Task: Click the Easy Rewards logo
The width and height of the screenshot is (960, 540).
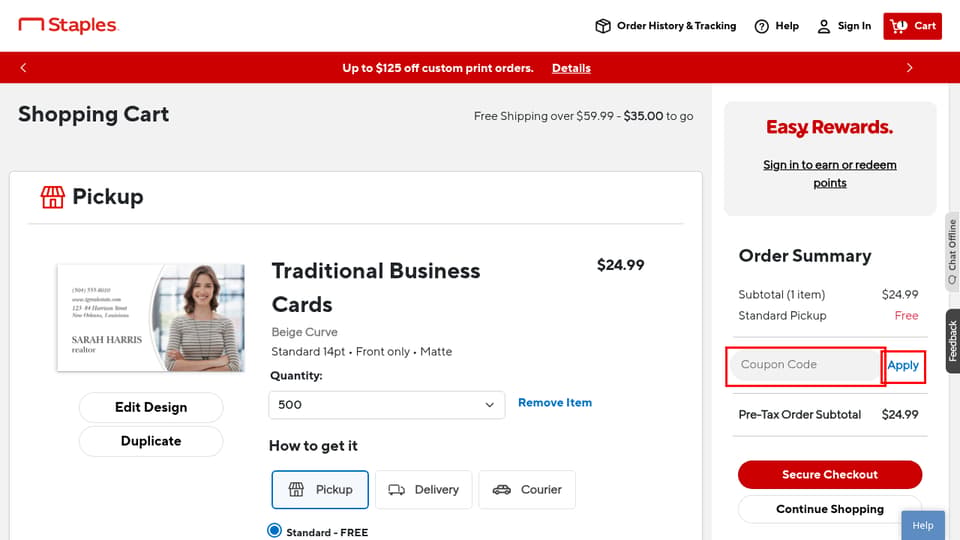Action: pos(830,127)
